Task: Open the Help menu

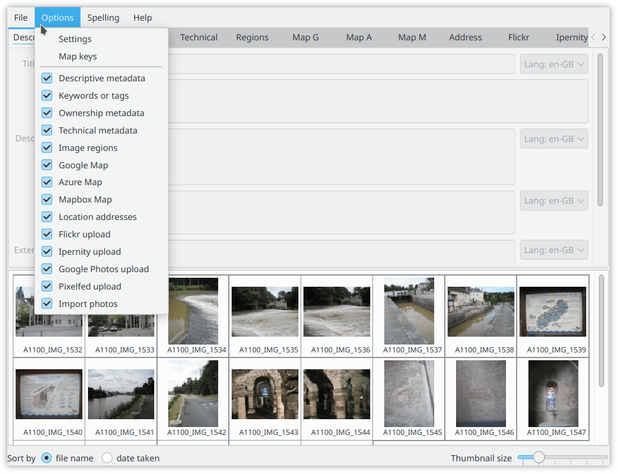Action: [x=142, y=18]
